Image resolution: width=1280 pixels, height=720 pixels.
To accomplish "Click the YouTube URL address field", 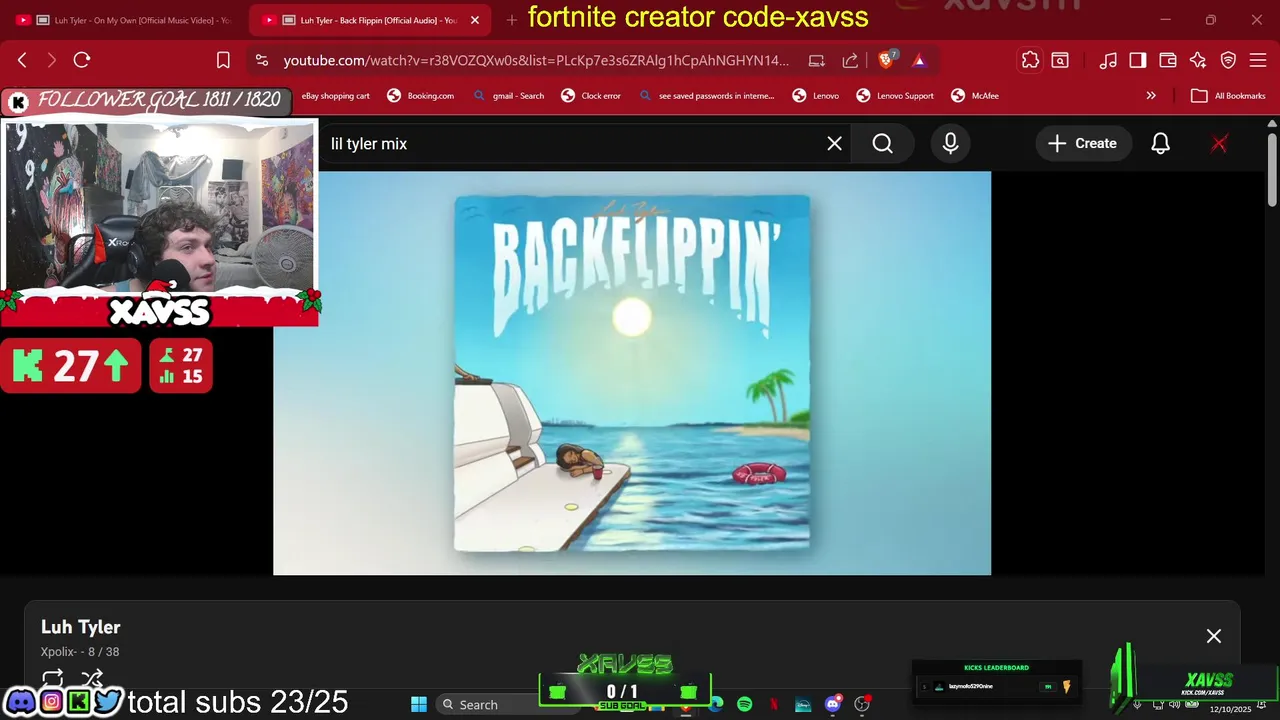I will pos(536,60).
